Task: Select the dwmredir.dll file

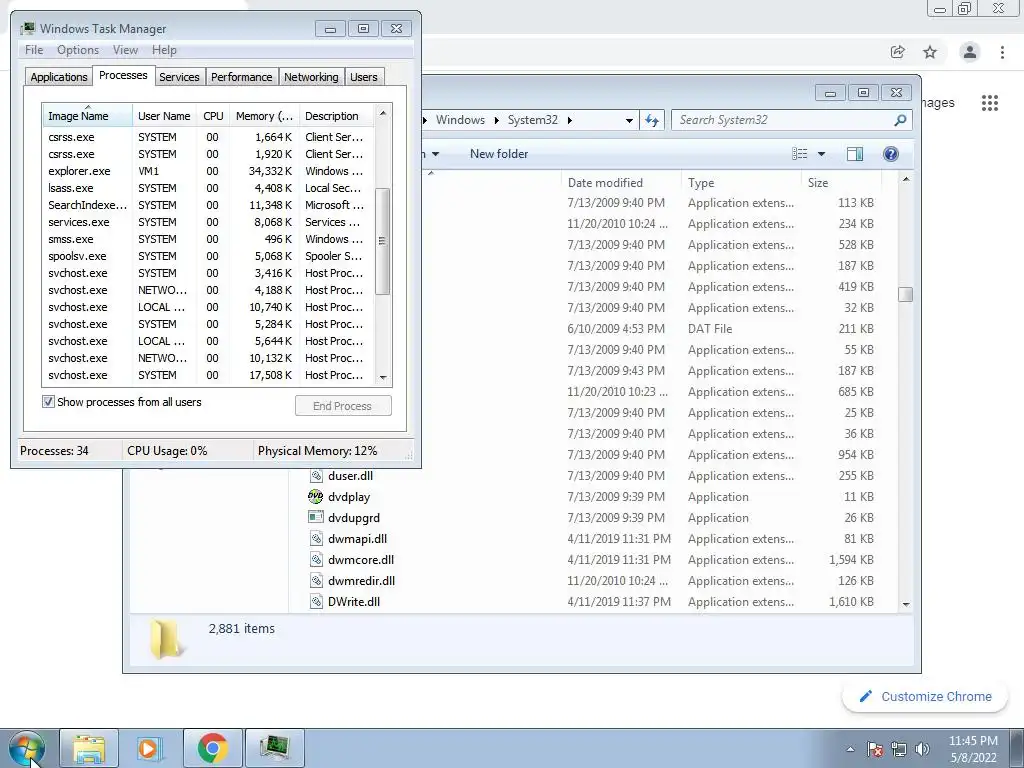Action: (x=362, y=581)
